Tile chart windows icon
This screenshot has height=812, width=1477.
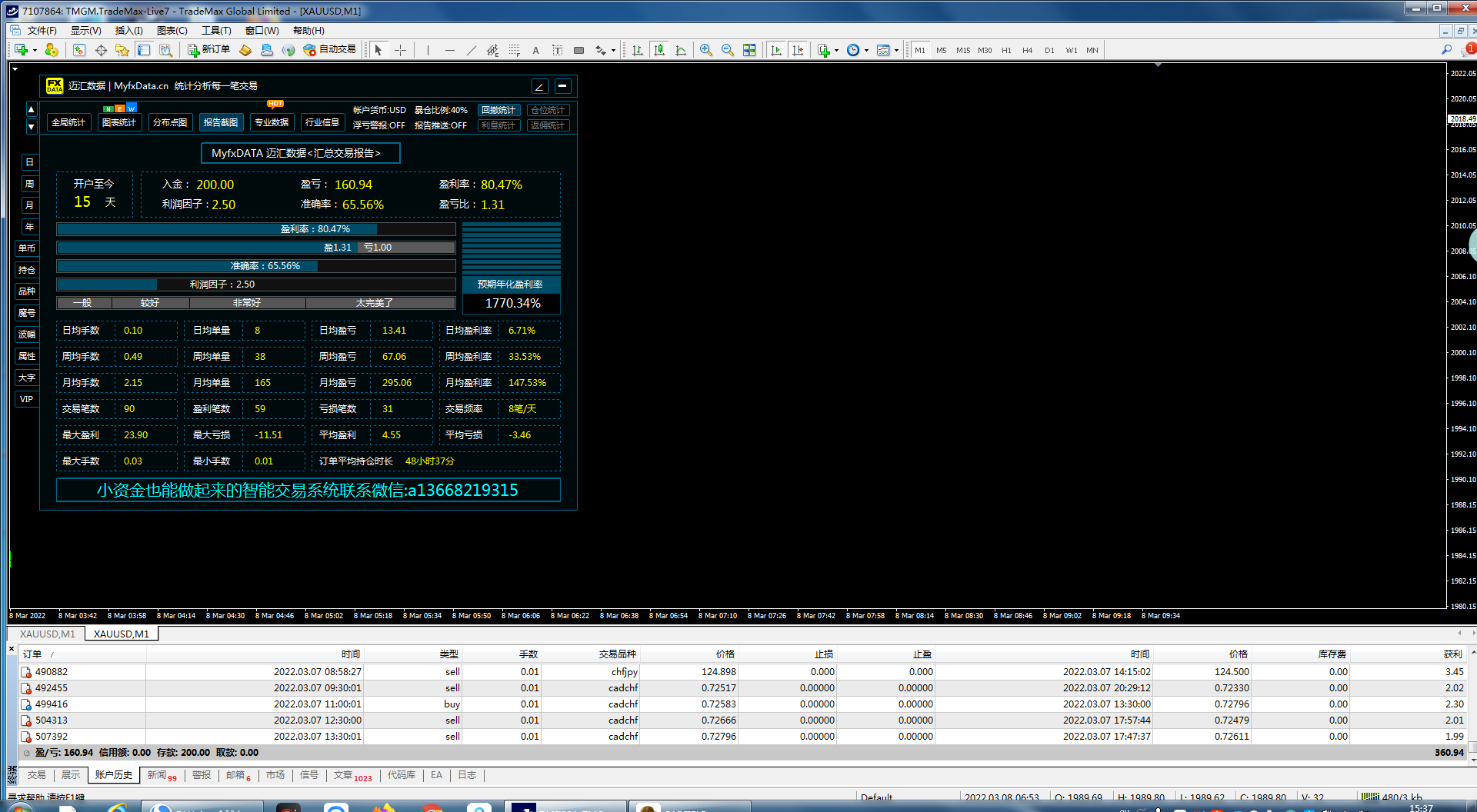click(x=749, y=50)
